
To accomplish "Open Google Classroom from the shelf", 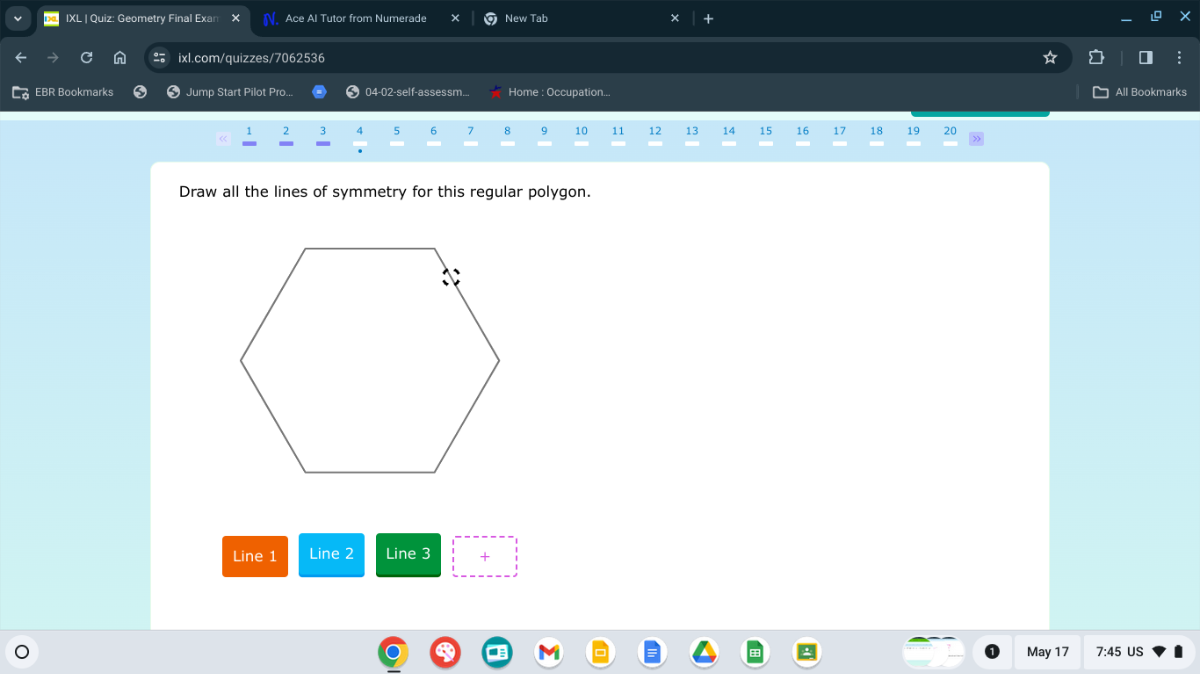I will pyautogui.click(x=806, y=652).
